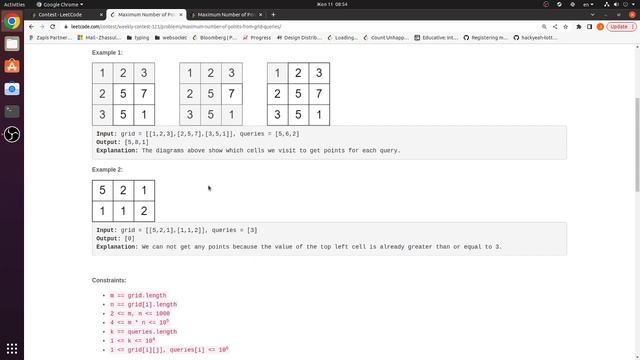Open OBS Studio from the dock
The height and width of the screenshot is (360, 640).
(12, 134)
